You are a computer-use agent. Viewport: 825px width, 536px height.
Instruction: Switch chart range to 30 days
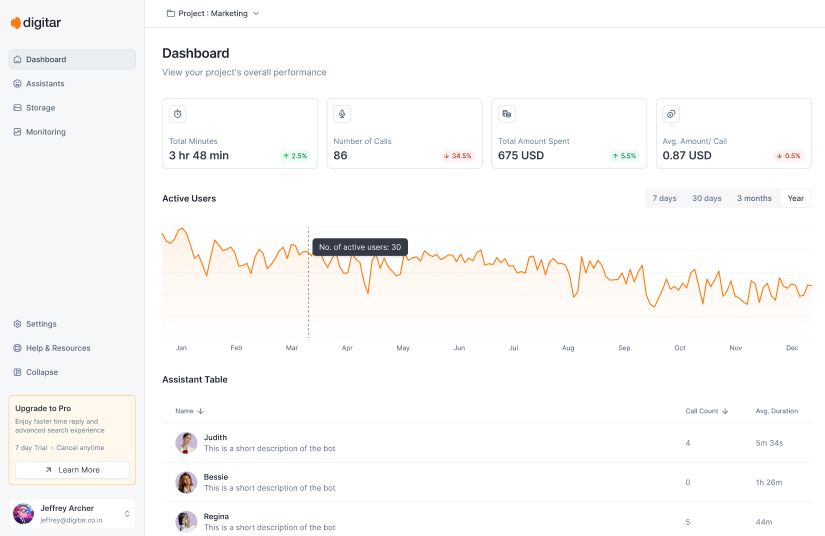(706, 198)
